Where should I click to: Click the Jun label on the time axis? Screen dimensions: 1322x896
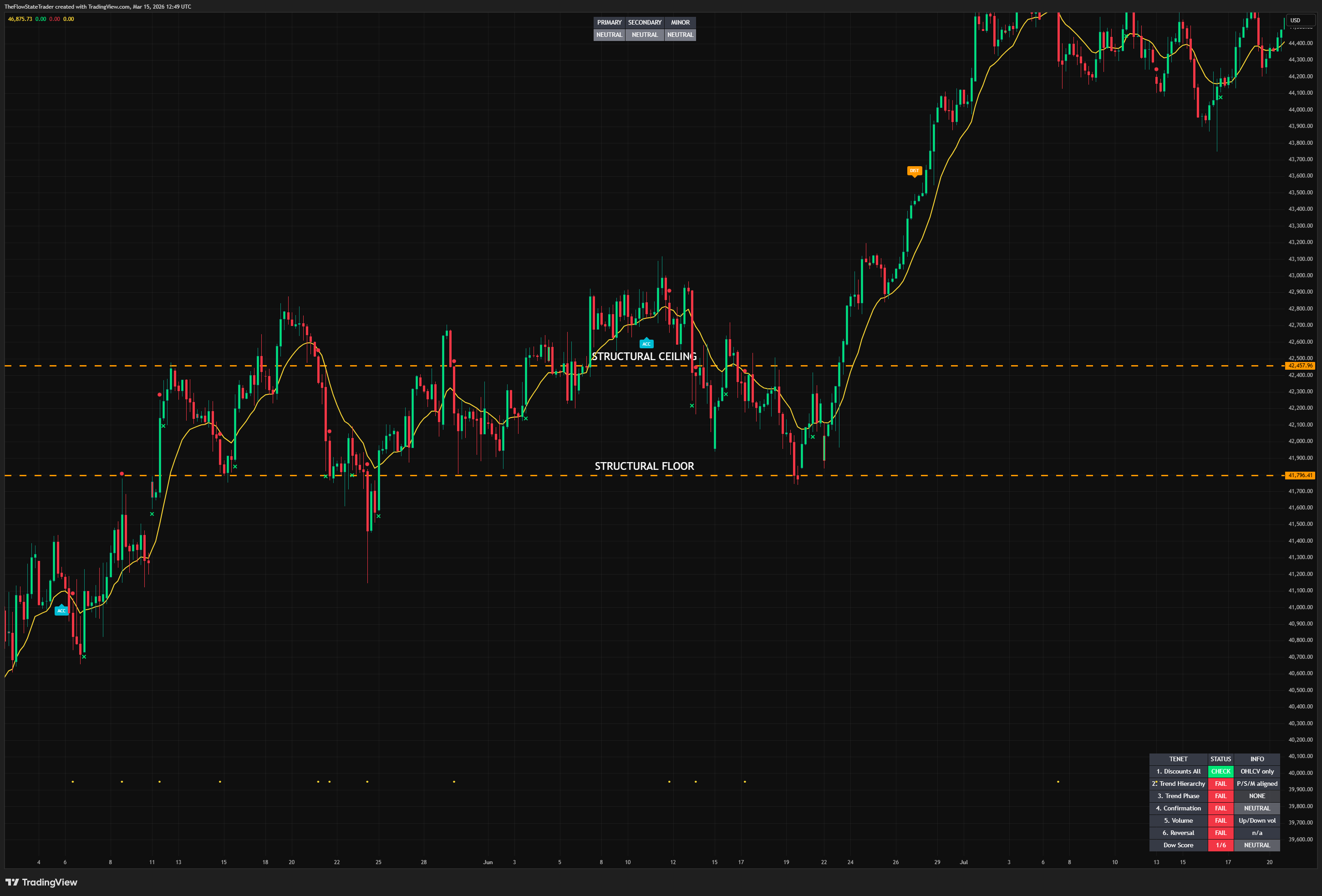(488, 862)
